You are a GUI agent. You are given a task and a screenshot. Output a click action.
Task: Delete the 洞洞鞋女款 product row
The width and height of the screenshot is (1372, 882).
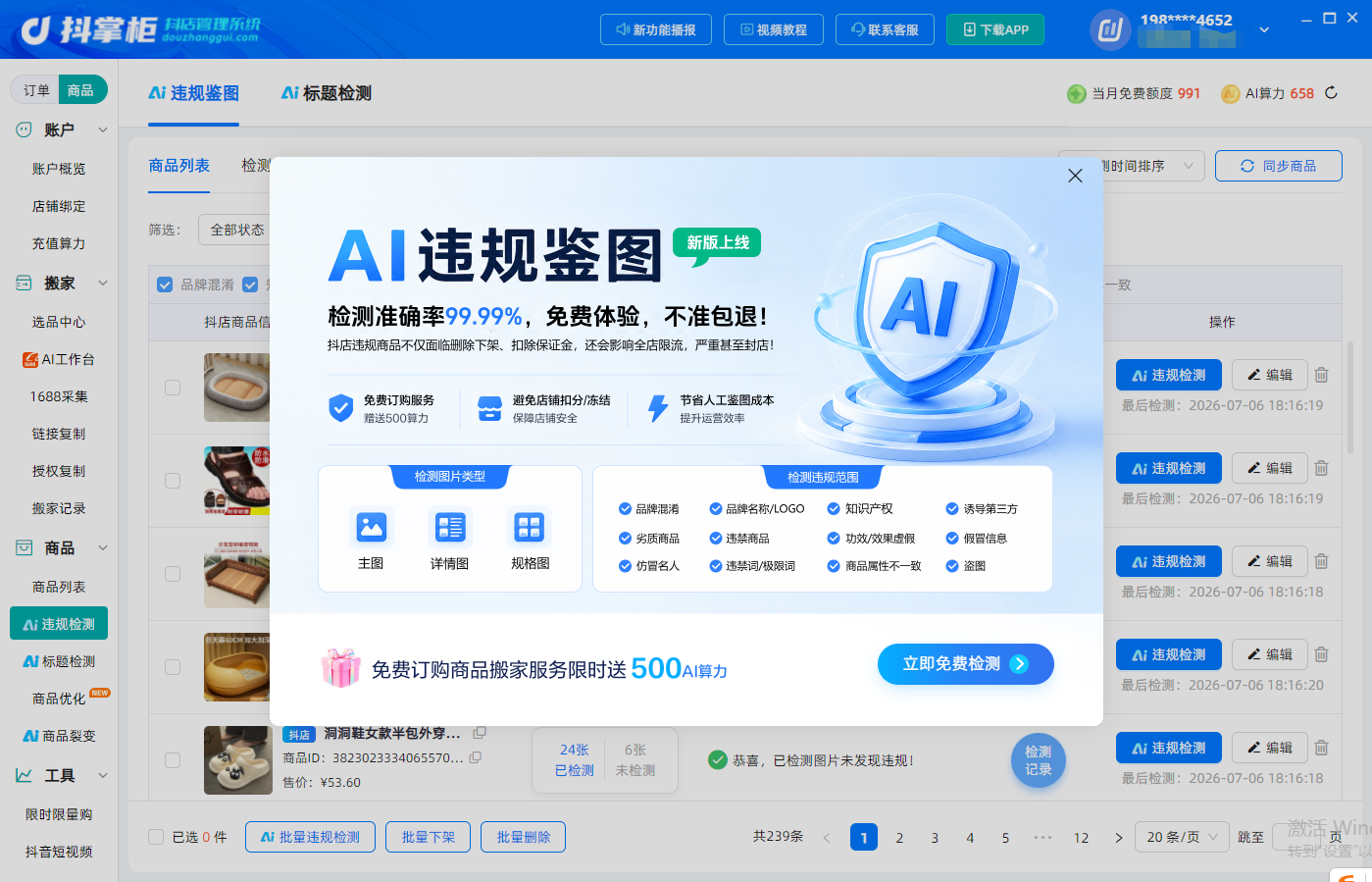pos(1321,748)
